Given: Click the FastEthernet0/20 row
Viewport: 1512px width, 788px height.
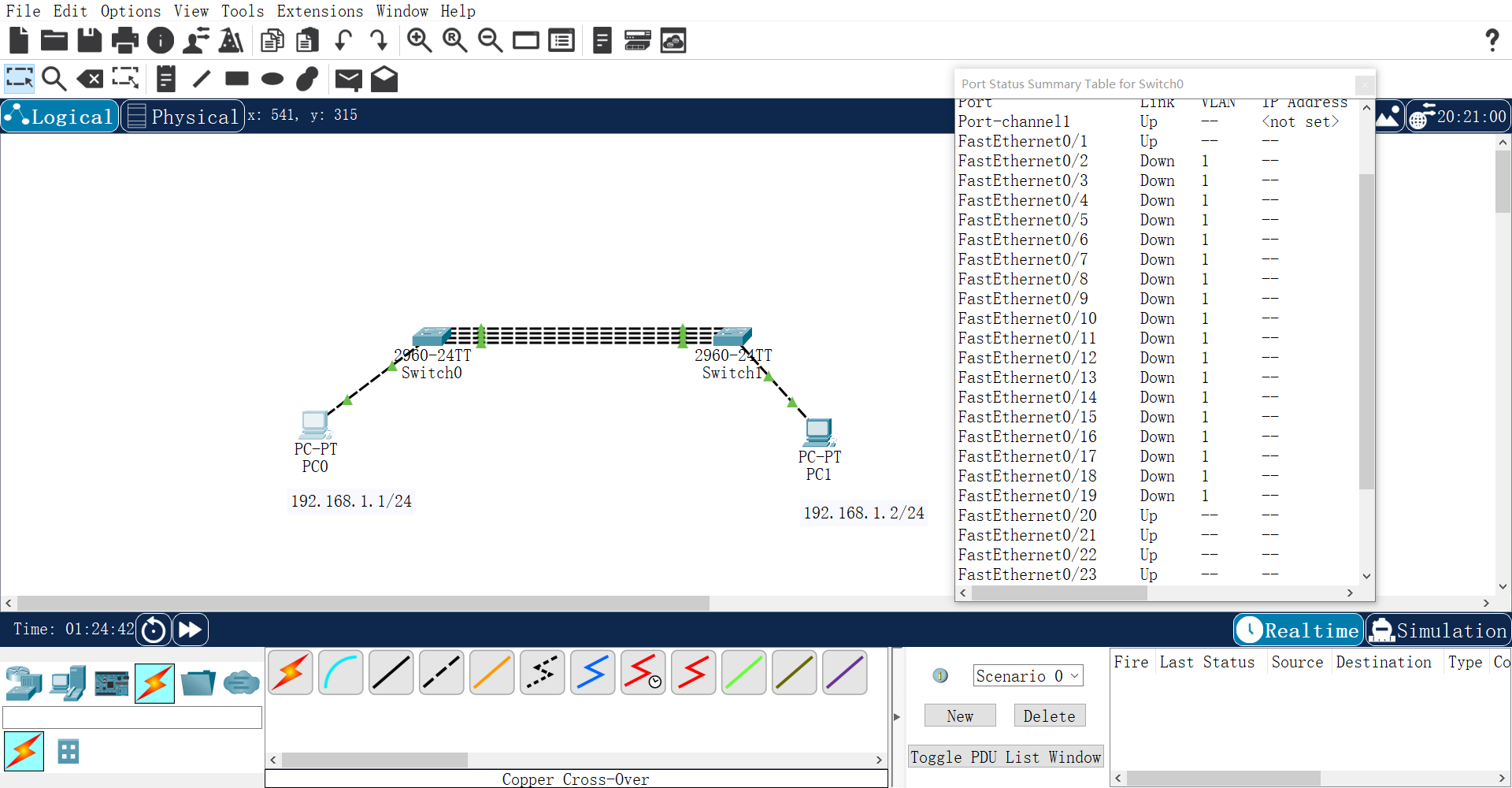Looking at the screenshot, I should click(1158, 515).
